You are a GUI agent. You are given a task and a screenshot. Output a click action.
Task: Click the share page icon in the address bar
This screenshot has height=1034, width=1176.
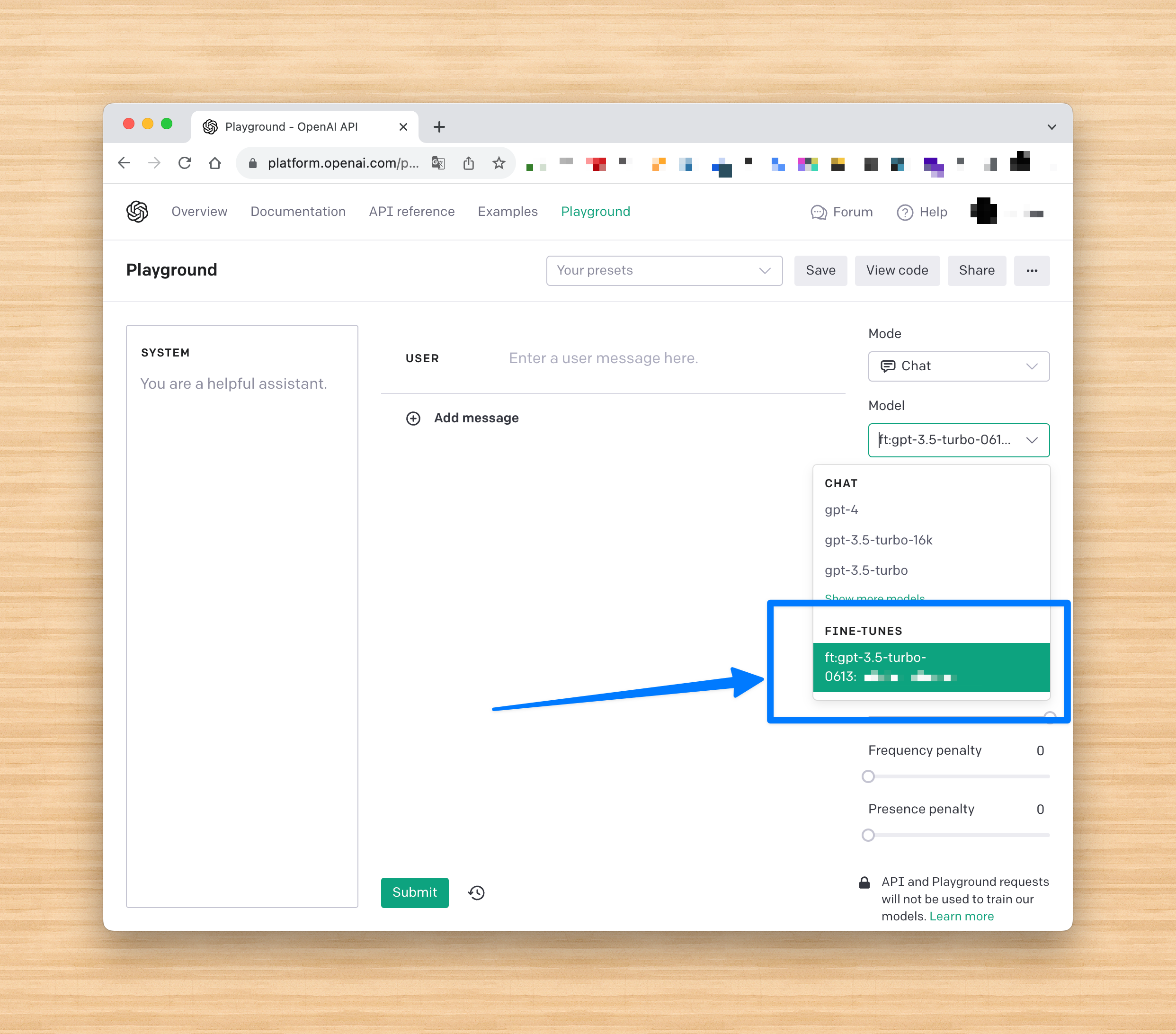[x=468, y=163]
